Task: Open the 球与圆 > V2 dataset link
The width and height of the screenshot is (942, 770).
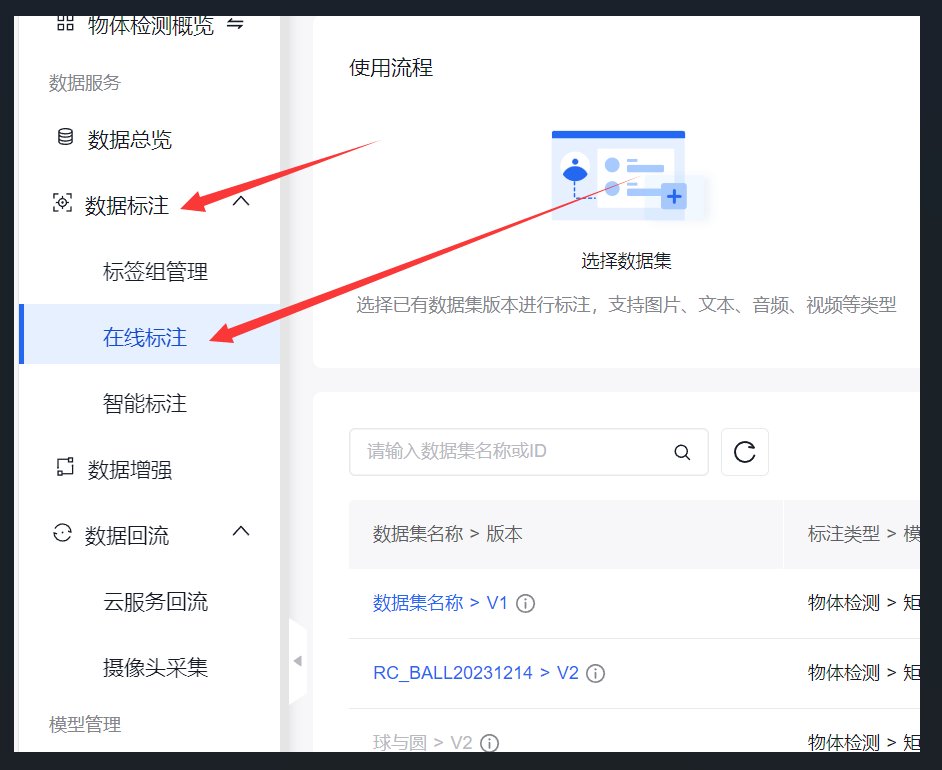Action: 422,743
